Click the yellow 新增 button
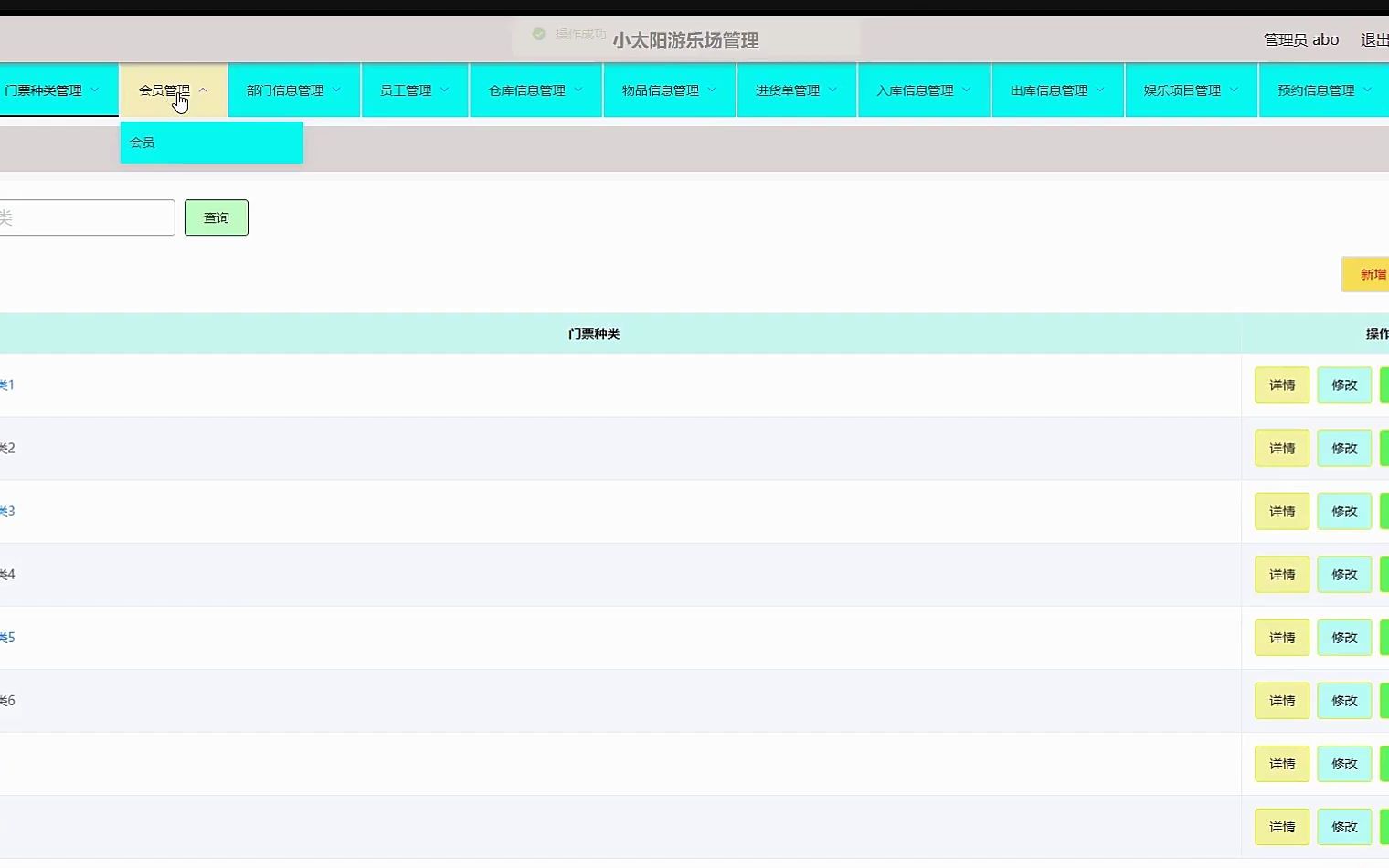 (x=1365, y=274)
